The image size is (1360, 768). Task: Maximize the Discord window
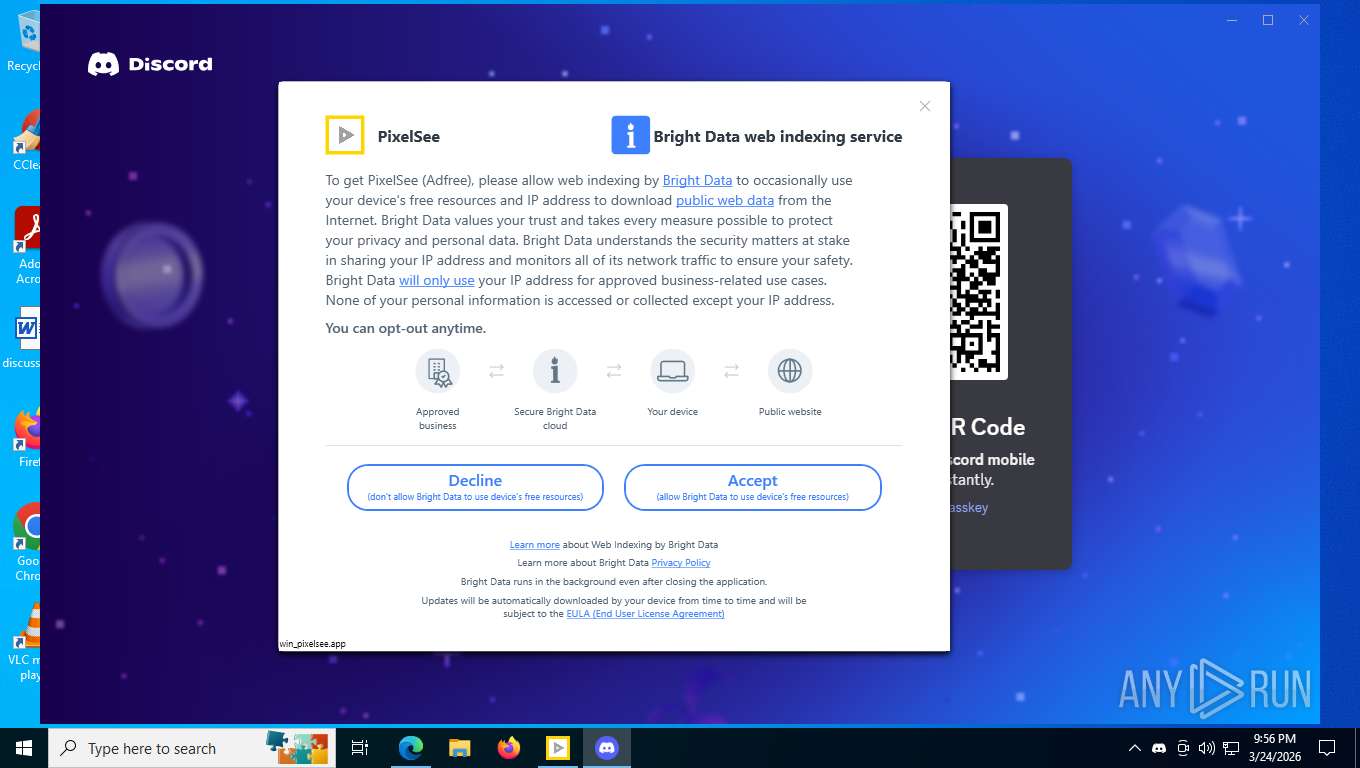tap(1268, 20)
